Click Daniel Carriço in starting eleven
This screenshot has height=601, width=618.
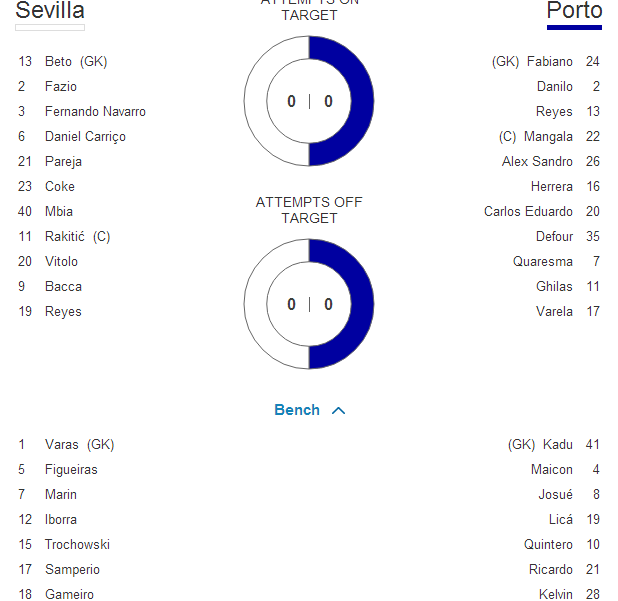pos(85,136)
